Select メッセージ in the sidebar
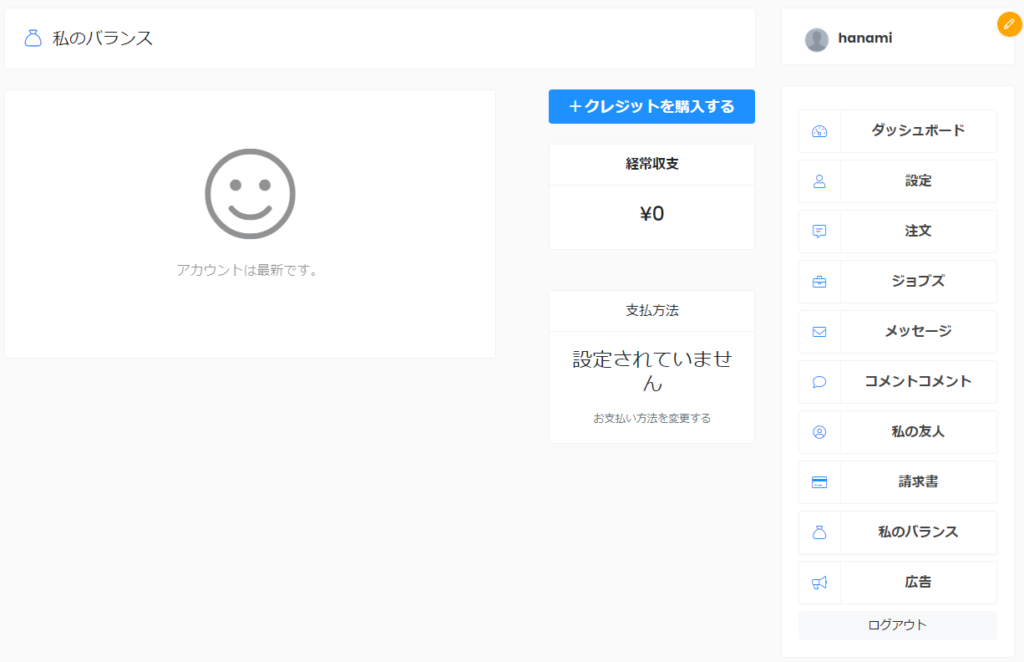Screen dimensions: 1024x662 917,331
